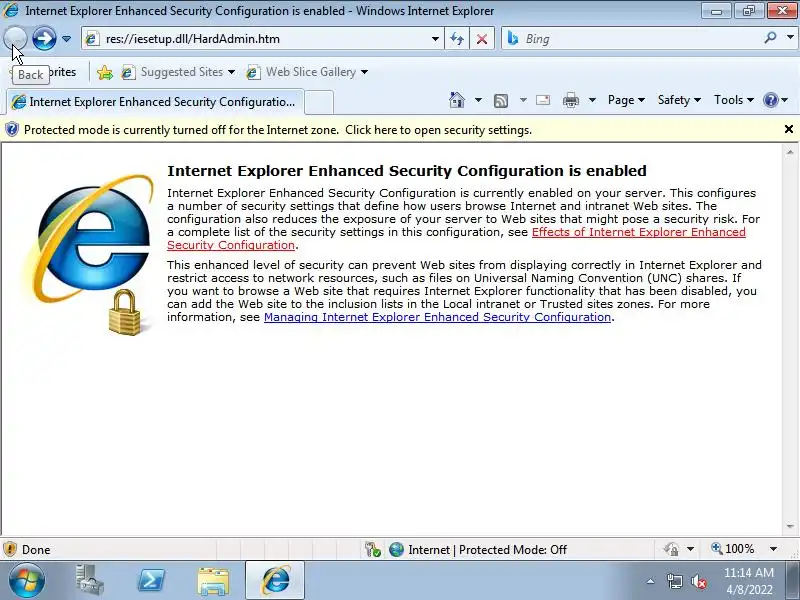Viewport: 800px width, 600px height.
Task: Open the Help question mark menu
Action: click(776, 100)
